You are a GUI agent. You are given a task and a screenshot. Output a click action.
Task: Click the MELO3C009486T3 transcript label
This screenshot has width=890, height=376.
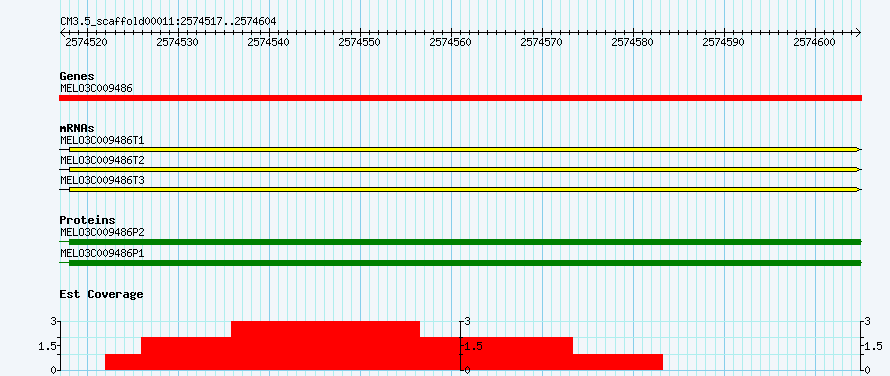point(102,179)
